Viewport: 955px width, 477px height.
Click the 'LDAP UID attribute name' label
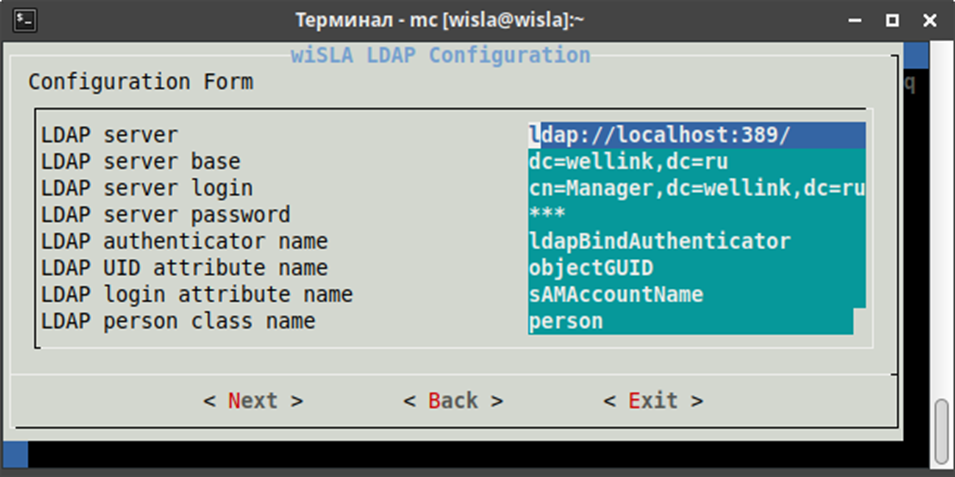pyautogui.click(x=185, y=268)
